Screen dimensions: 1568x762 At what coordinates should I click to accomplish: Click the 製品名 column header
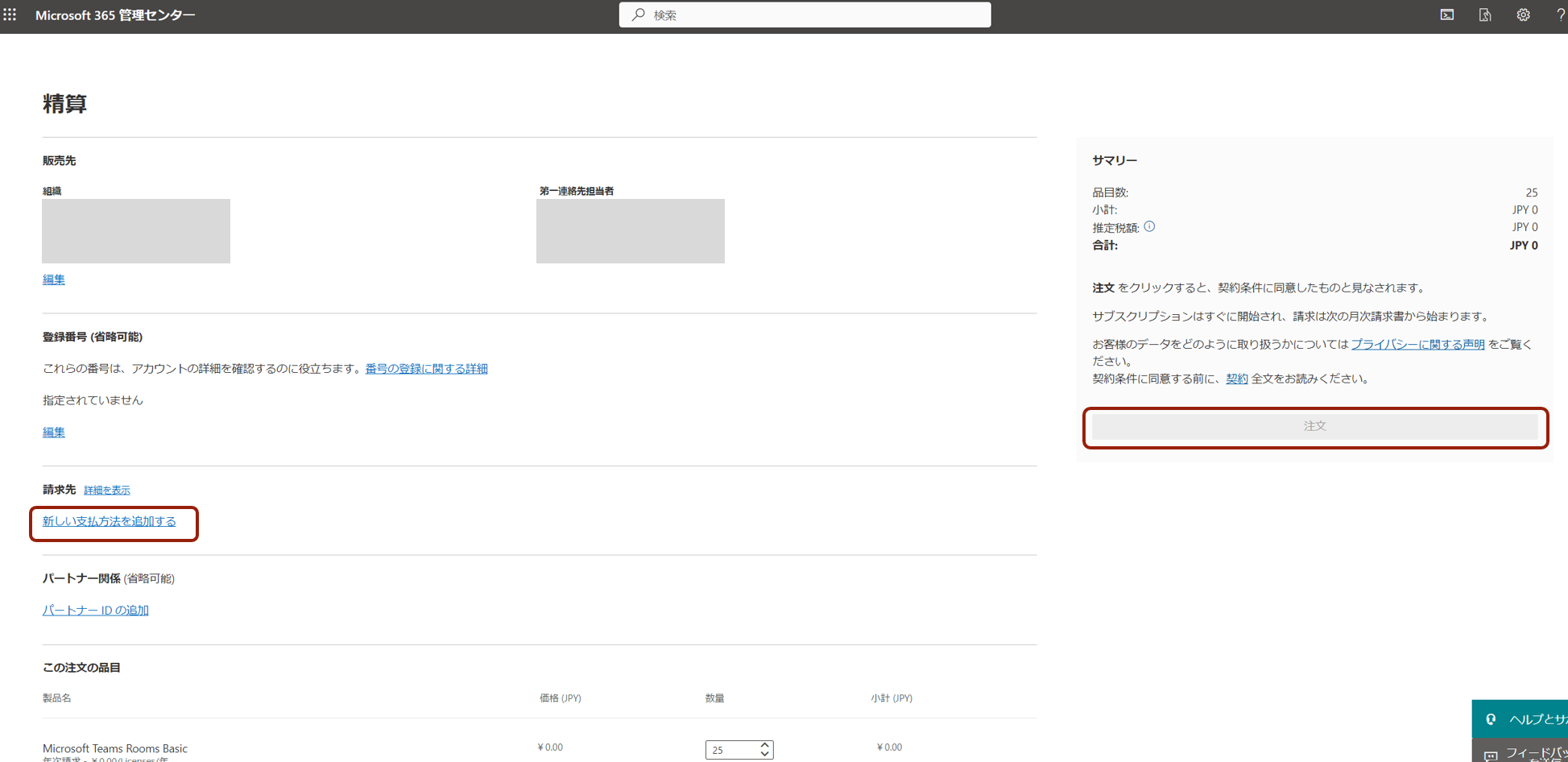point(57,698)
